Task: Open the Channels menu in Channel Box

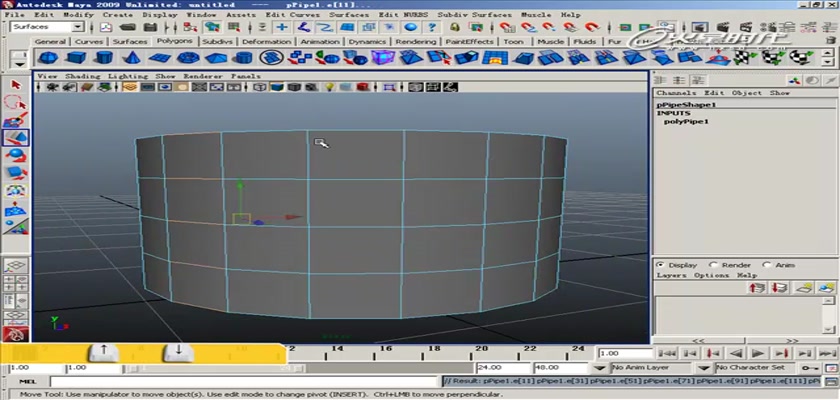Action: click(x=676, y=93)
